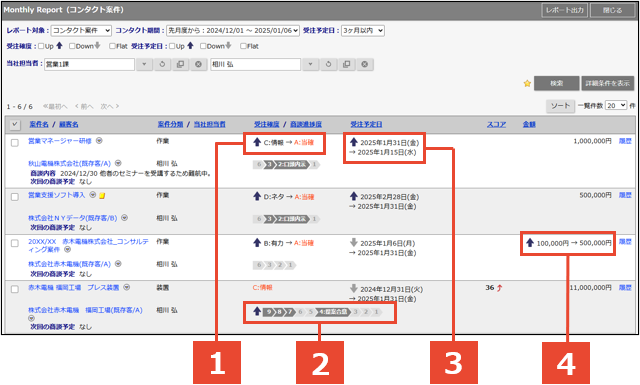Open selection window for 相川 弘 field
This screenshot has width=640, height=385.
pyautogui.click(x=347, y=64)
